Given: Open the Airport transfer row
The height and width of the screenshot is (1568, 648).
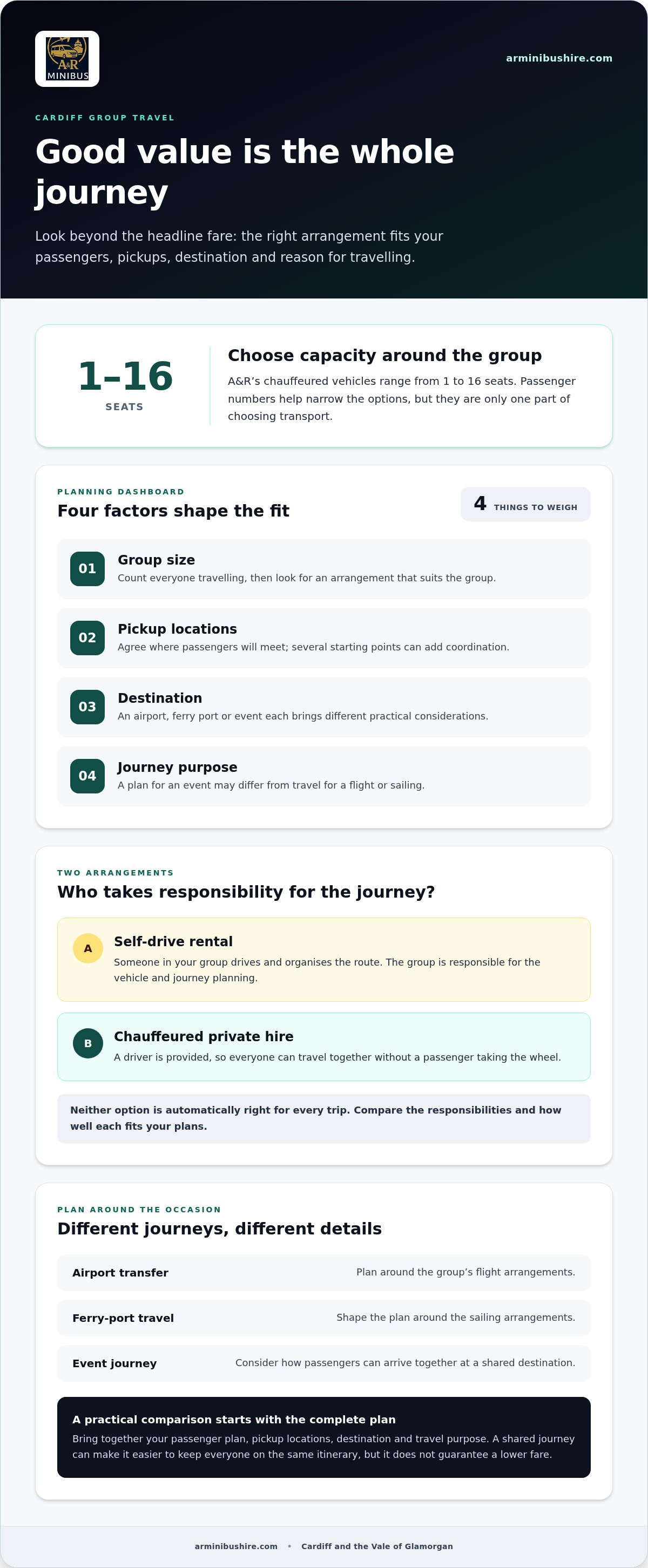Looking at the screenshot, I should tap(324, 1273).
